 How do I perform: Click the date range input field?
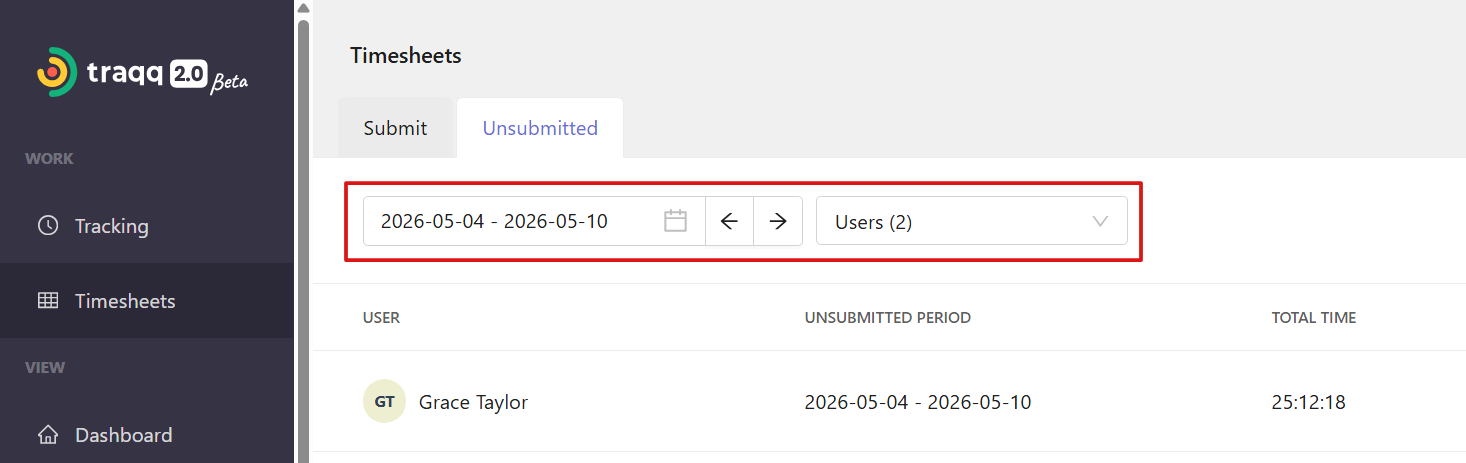click(x=534, y=221)
